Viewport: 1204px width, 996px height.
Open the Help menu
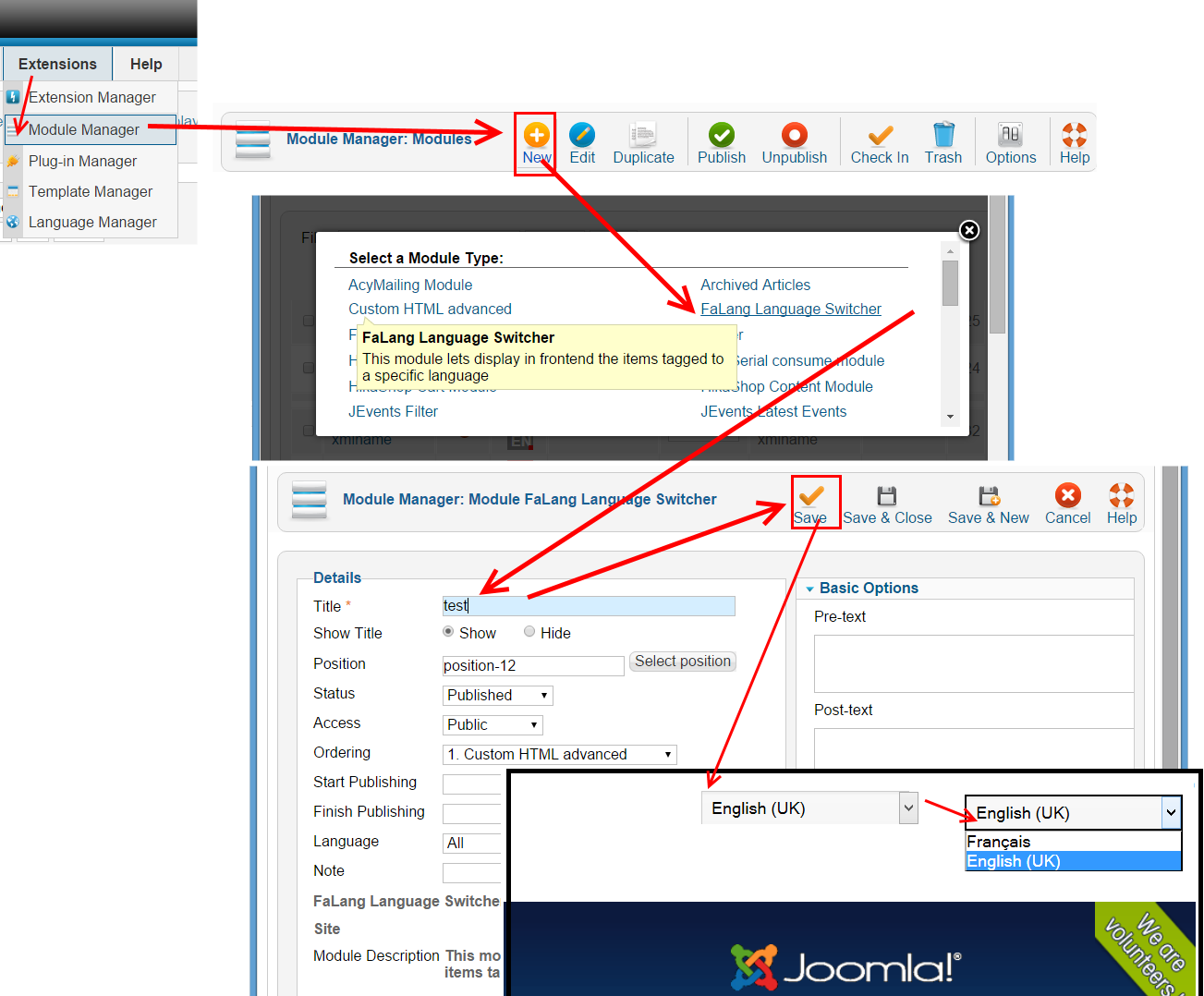[146, 64]
